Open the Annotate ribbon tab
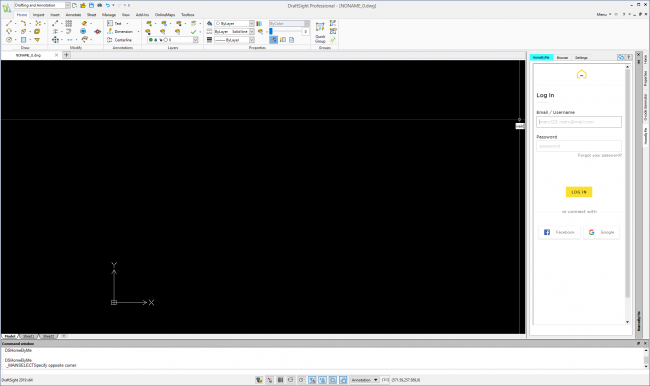 [73, 15]
